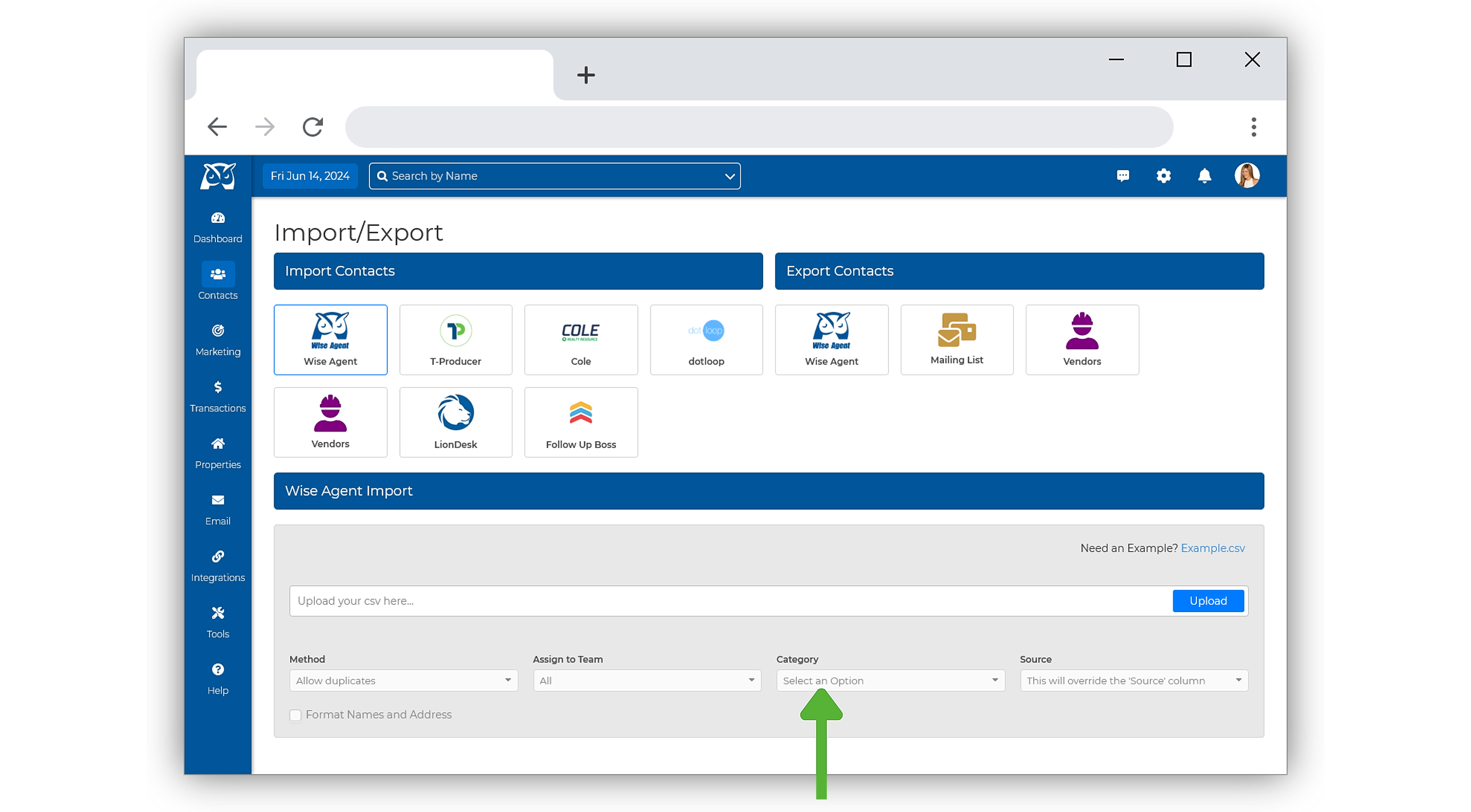Open the Dashboard sidebar item

pyautogui.click(x=218, y=227)
